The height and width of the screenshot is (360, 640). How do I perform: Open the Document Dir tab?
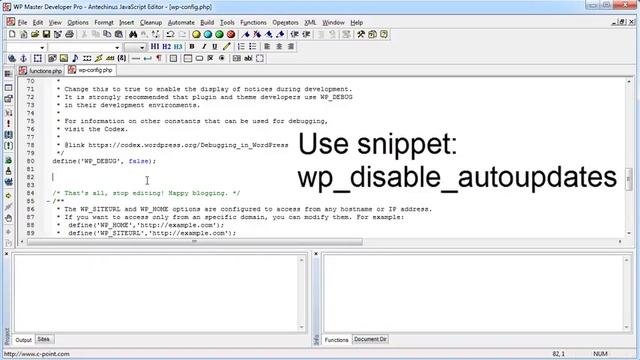pyautogui.click(x=370, y=339)
